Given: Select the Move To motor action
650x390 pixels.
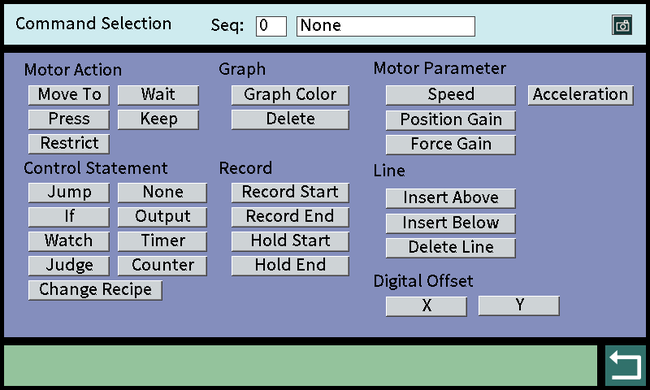Looking at the screenshot, I should click(x=69, y=95).
